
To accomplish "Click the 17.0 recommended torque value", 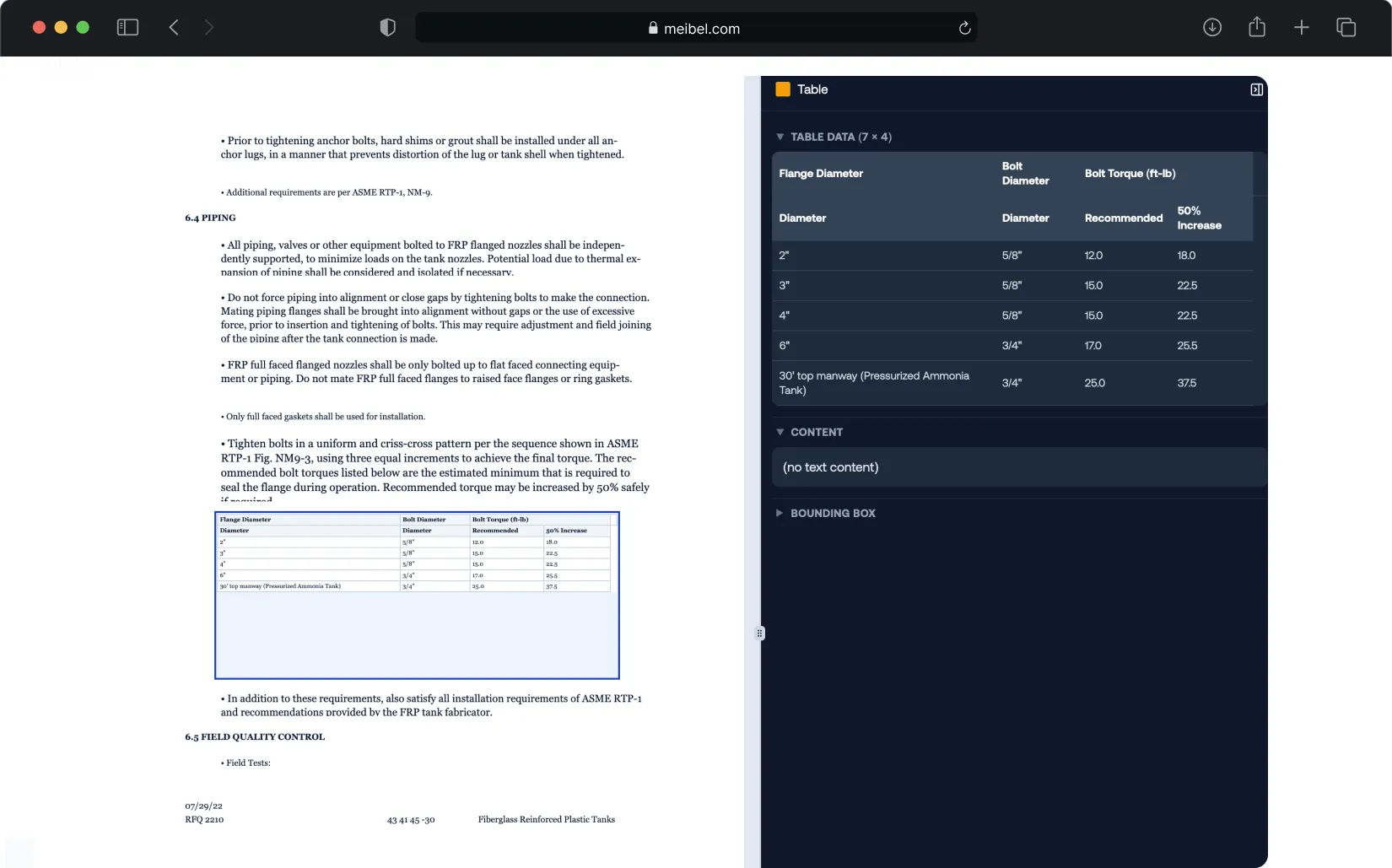I will point(1093,346).
